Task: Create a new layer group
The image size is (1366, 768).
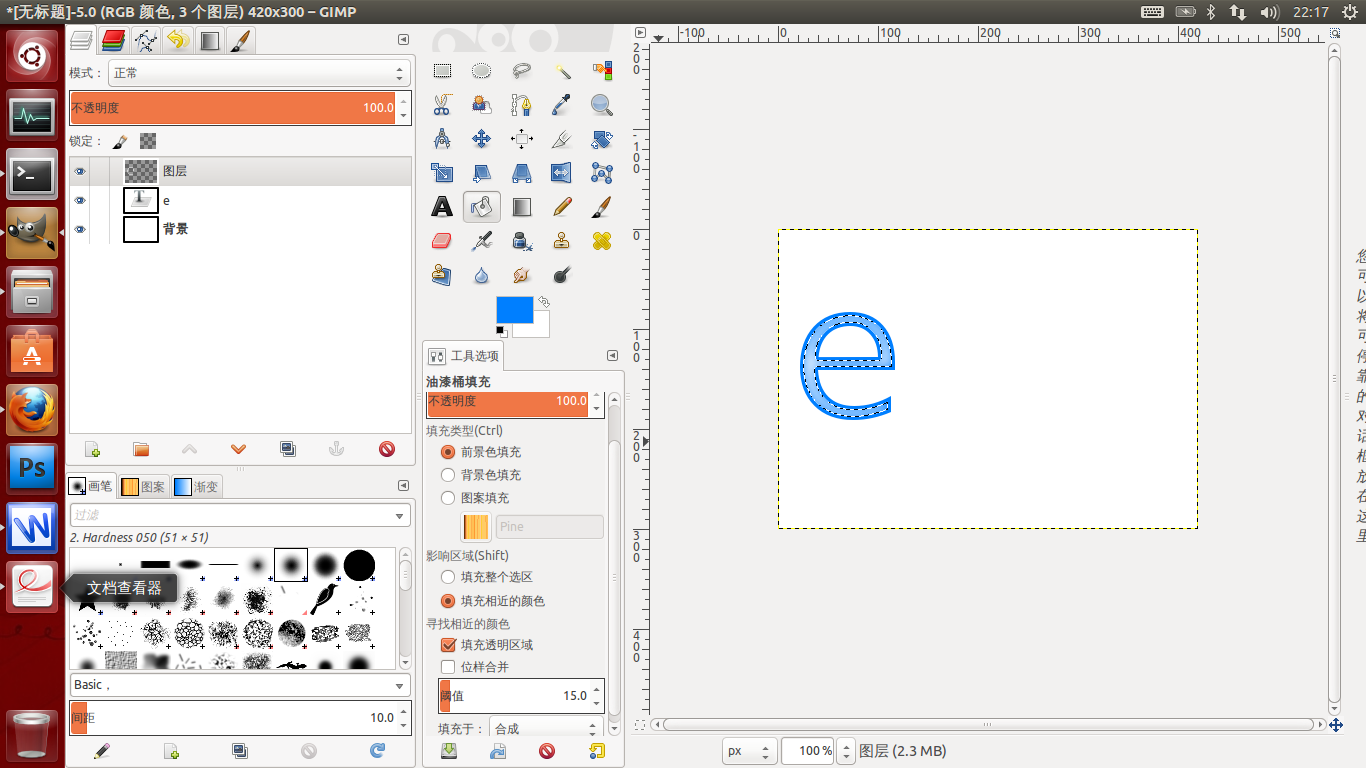Action: point(141,449)
